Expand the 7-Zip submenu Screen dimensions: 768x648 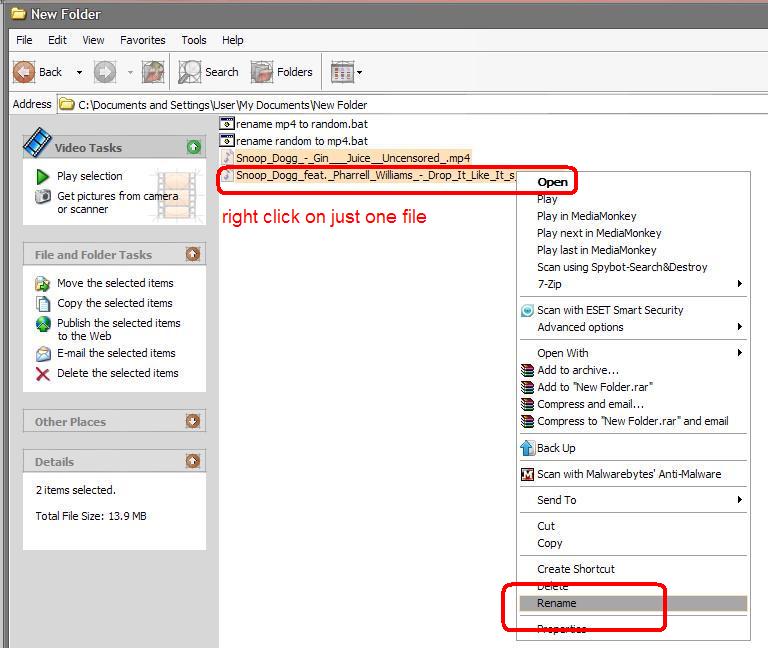tap(633, 284)
